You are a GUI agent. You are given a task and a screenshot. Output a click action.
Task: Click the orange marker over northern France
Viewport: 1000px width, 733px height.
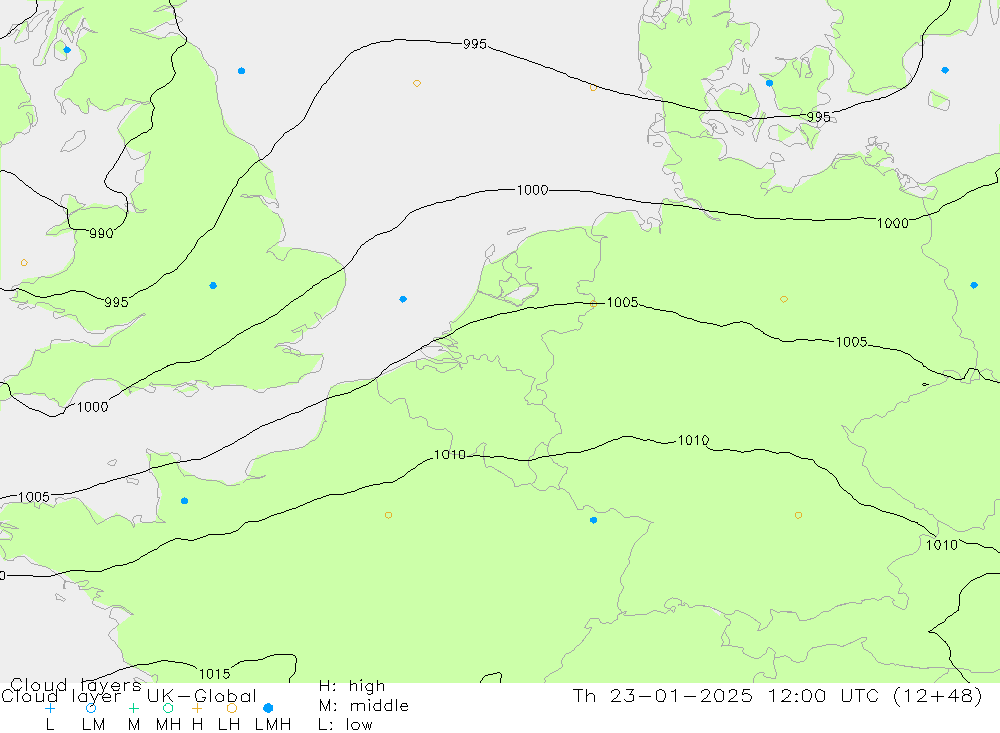[388, 515]
